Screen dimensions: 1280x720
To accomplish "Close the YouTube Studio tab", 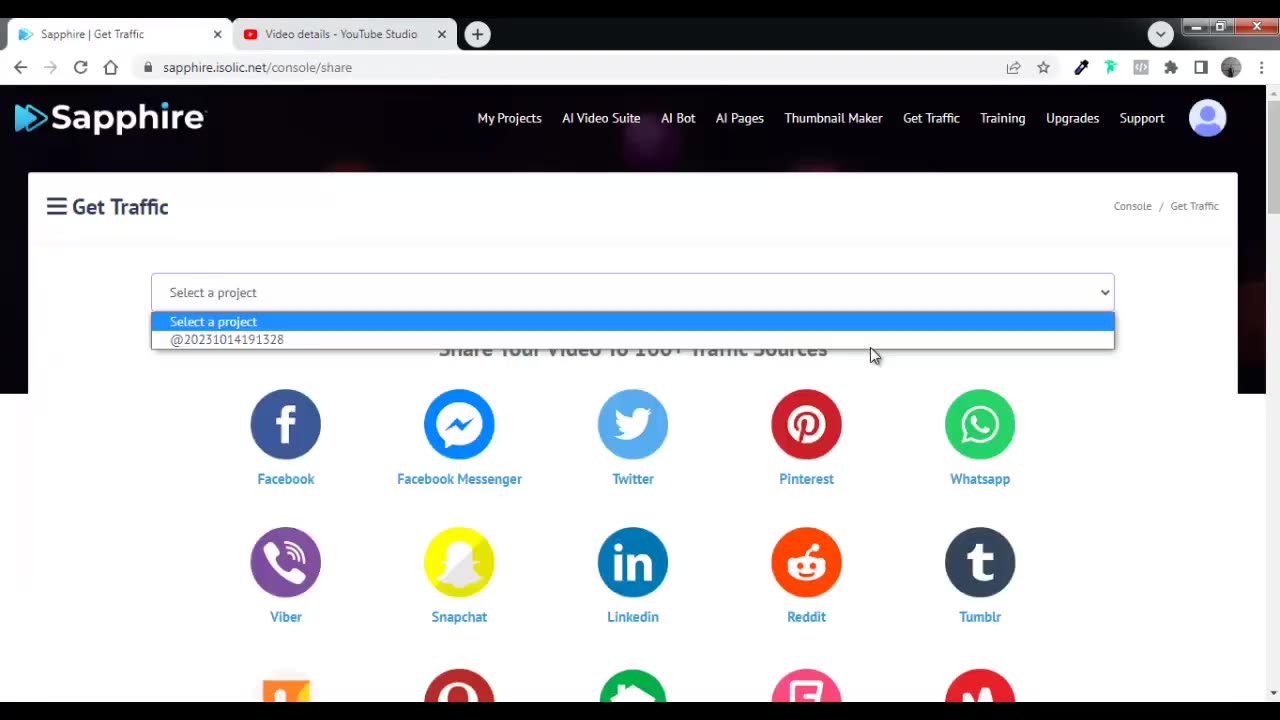I will (x=442, y=34).
